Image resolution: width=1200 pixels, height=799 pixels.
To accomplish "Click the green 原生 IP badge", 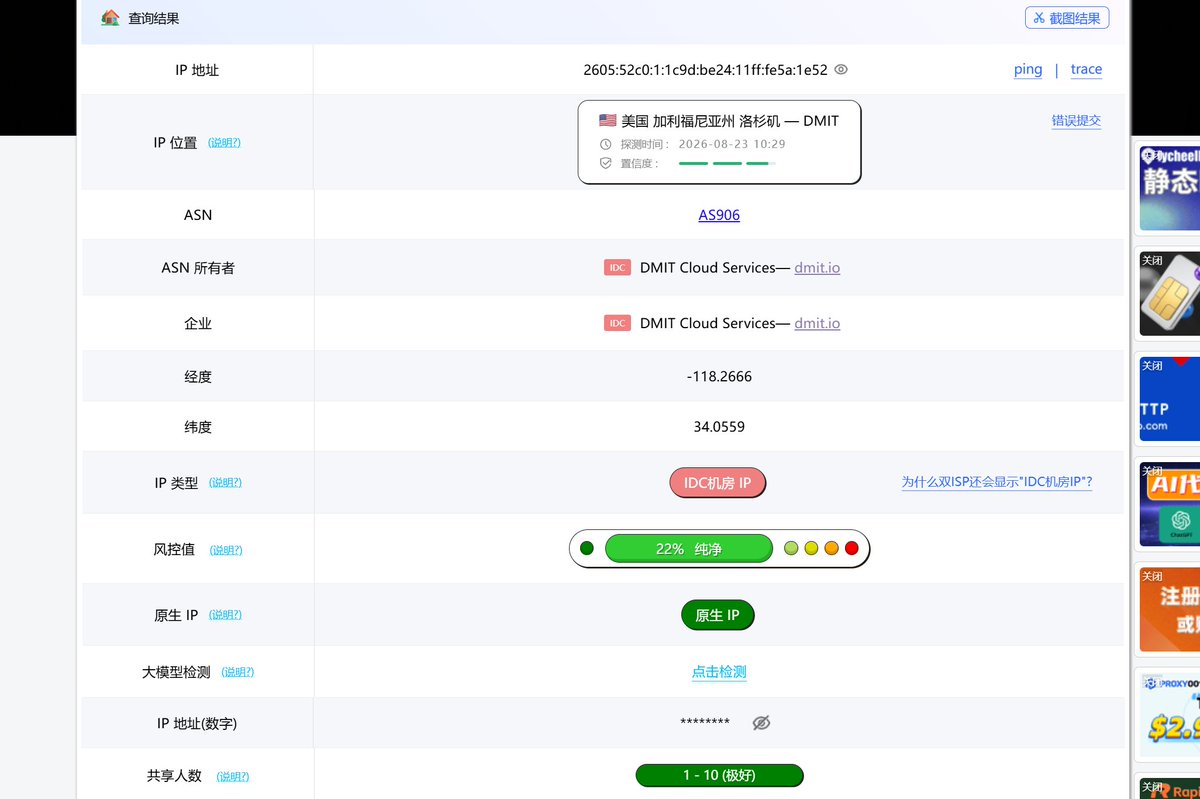I will tap(718, 615).
